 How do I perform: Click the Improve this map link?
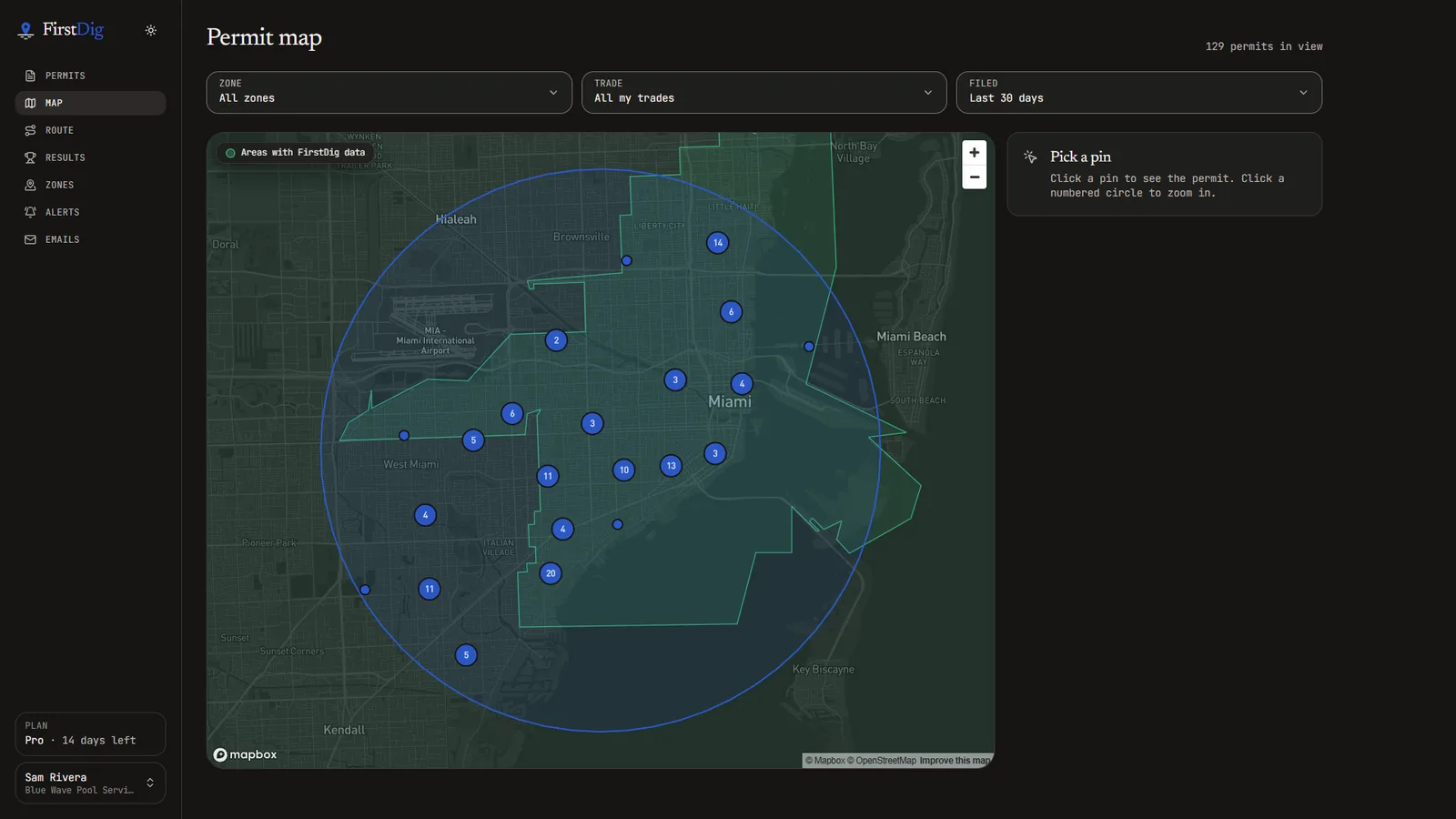[955, 761]
